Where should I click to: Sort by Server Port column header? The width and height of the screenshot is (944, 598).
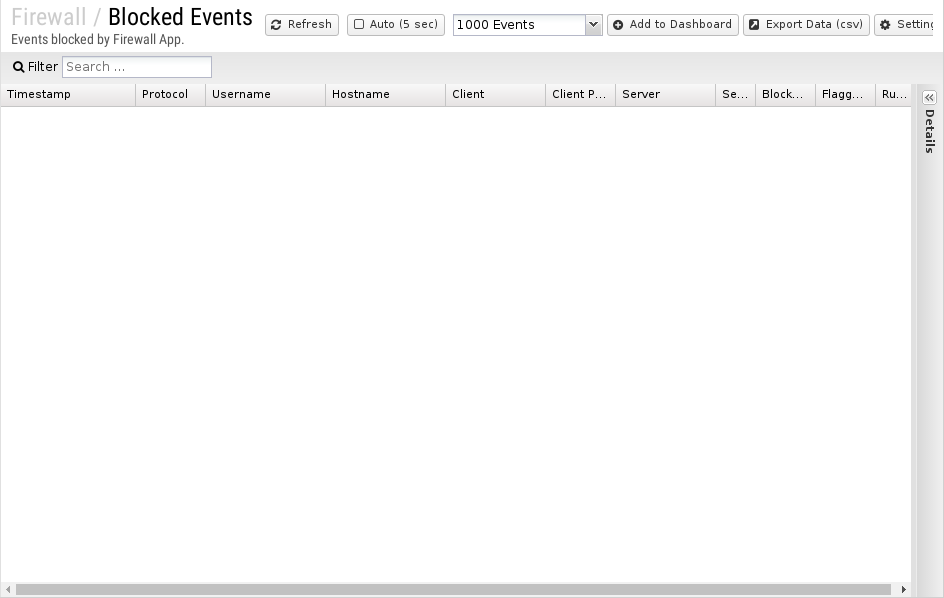(x=735, y=95)
